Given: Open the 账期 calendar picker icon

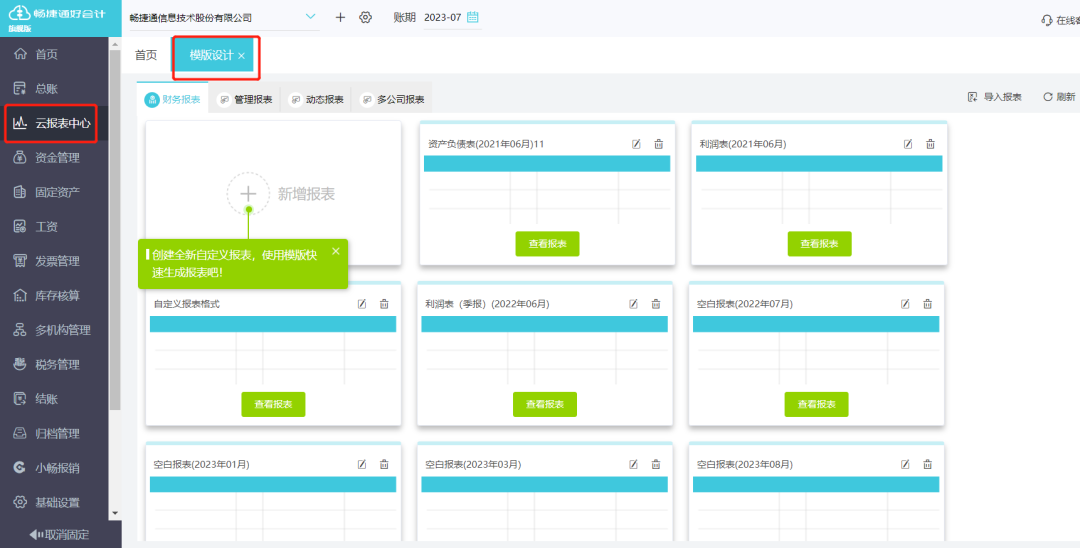Looking at the screenshot, I should pyautogui.click(x=472, y=17).
